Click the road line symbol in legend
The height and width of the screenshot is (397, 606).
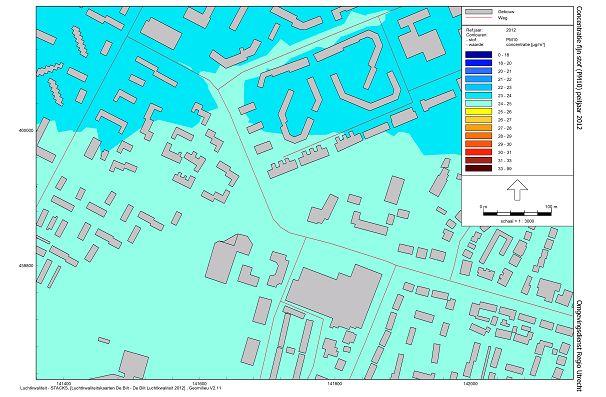(479, 18)
